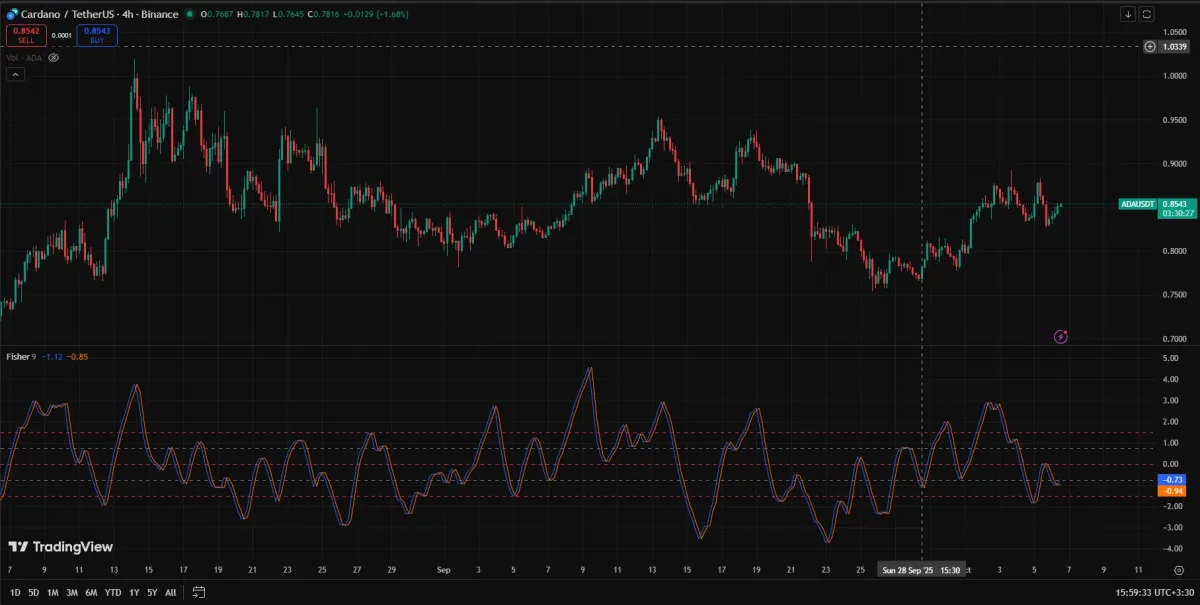Image resolution: width=1200 pixels, height=605 pixels.
Task: Select the 6M time range
Action: [91, 592]
